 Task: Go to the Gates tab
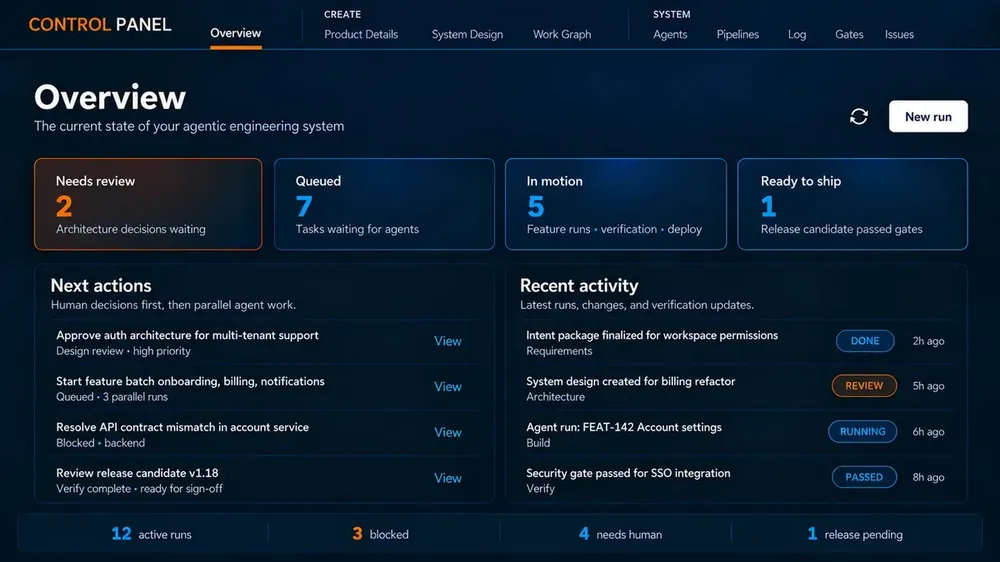[x=849, y=34]
